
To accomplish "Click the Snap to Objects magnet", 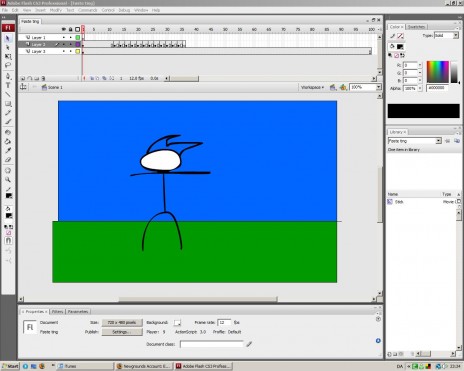I will point(8,241).
